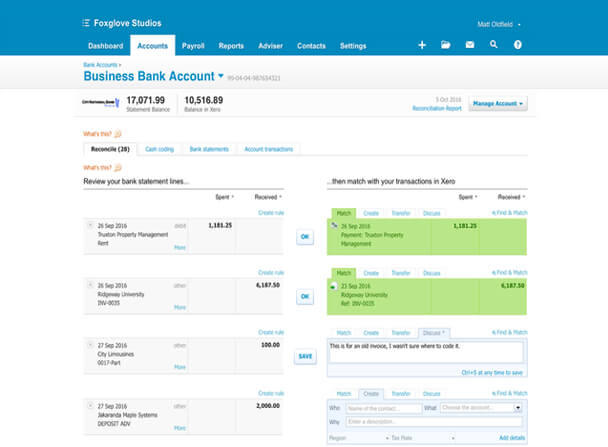This screenshot has width=608, height=447.
Task: Open the Payroll menu
Action: pyautogui.click(x=193, y=46)
